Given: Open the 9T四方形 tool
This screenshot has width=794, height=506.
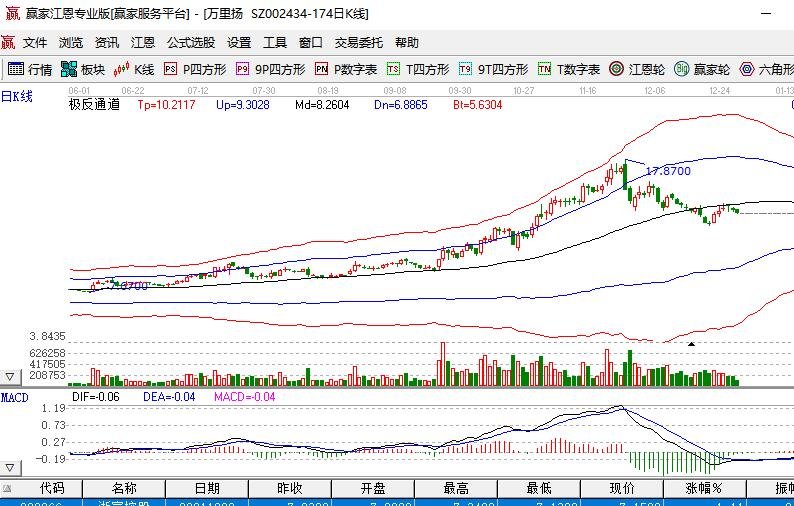Looking at the screenshot, I should [494, 69].
